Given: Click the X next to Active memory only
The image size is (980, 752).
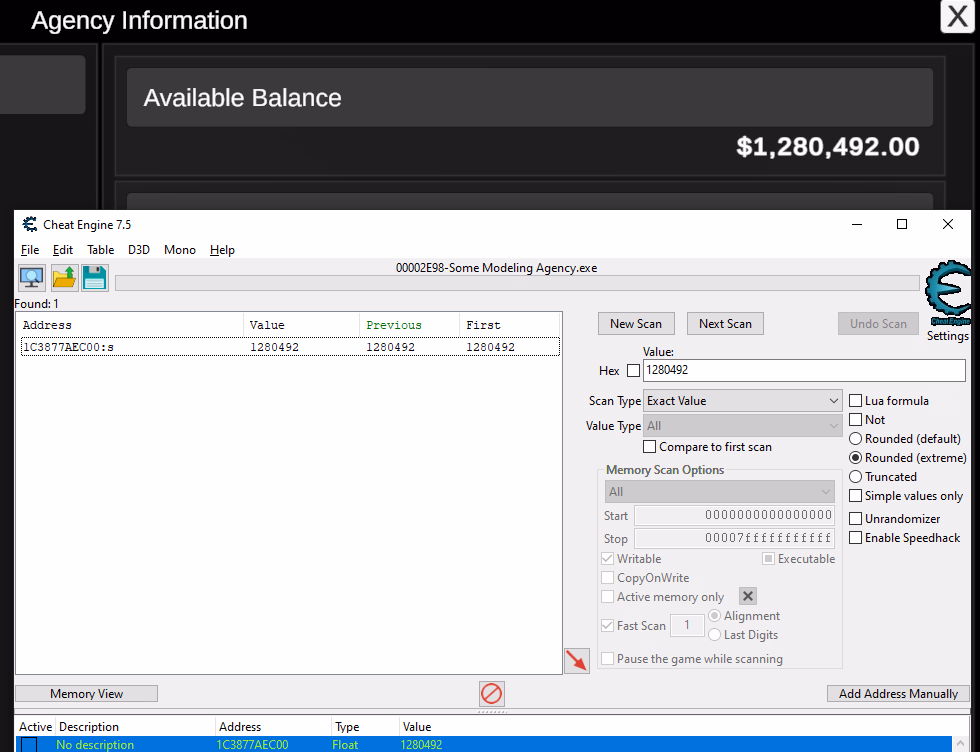Looking at the screenshot, I should 748,596.
